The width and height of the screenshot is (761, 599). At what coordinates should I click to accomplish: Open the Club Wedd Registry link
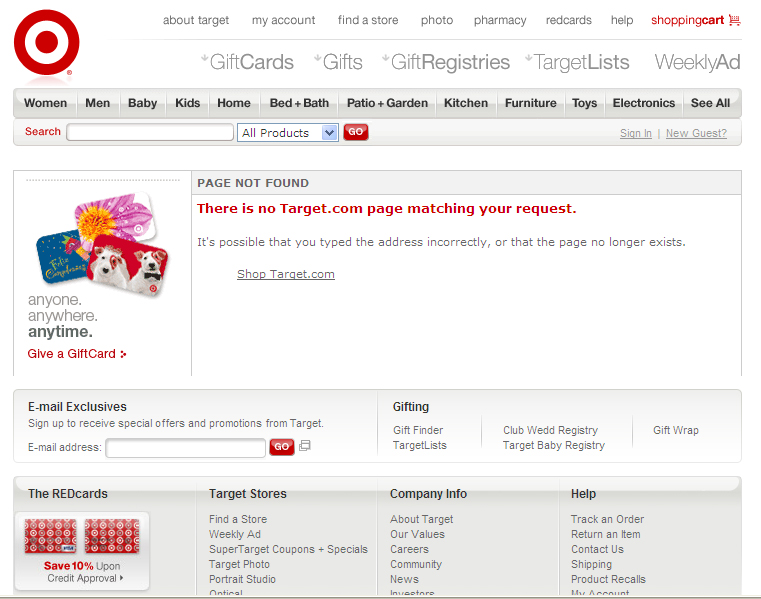pos(550,430)
